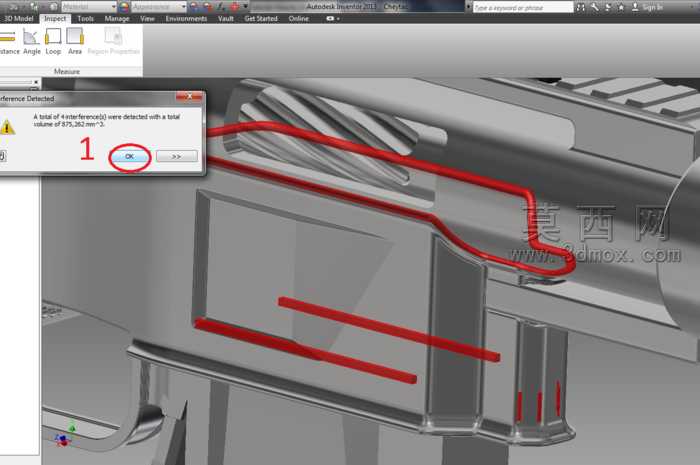Click the copy icon in Interference dialog
The height and width of the screenshot is (465, 700).
click(x=2, y=156)
